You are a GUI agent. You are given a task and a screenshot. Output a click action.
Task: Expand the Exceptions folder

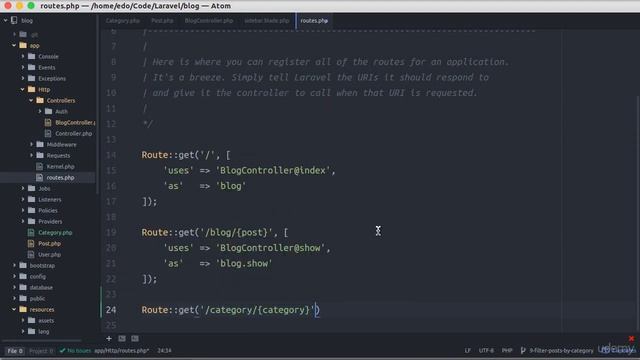tap(23, 78)
